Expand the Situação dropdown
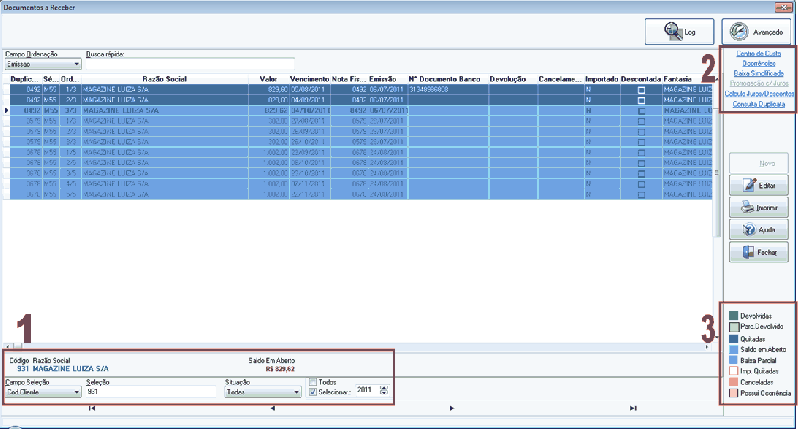800x430 pixels. click(296, 392)
